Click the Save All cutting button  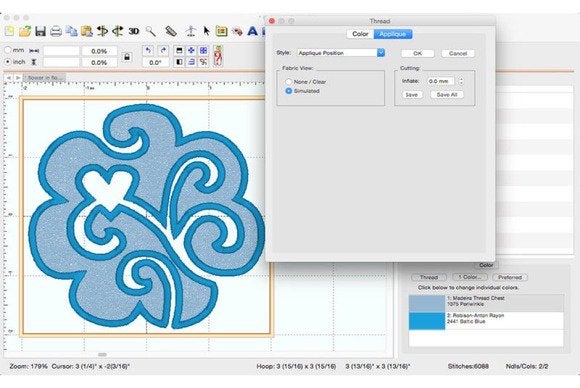tap(447, 95)
